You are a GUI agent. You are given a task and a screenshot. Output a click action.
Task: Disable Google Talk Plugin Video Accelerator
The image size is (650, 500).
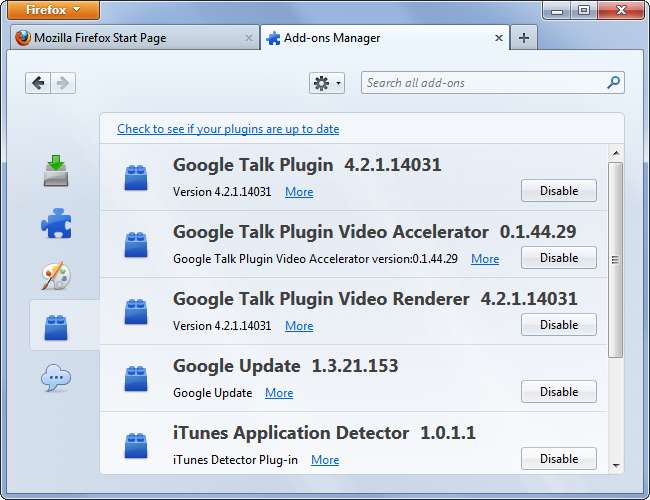[x=558, y=258]
